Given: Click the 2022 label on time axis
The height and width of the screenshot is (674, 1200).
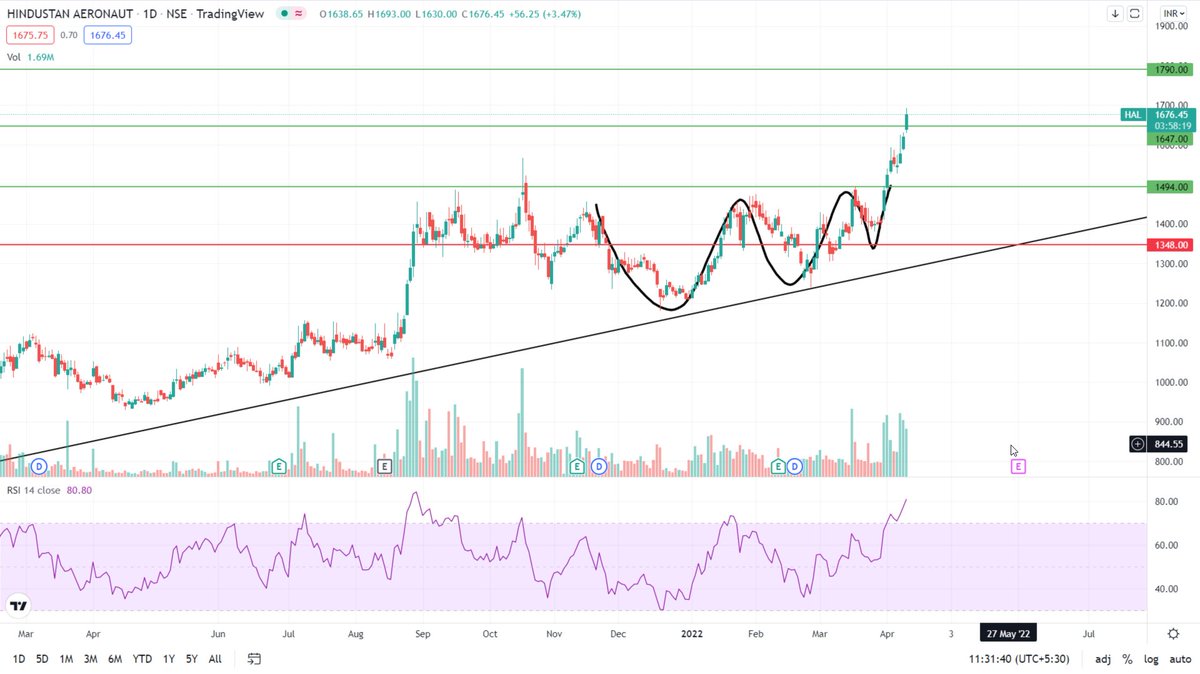Looking at the screenshot, I should point(690,634).
